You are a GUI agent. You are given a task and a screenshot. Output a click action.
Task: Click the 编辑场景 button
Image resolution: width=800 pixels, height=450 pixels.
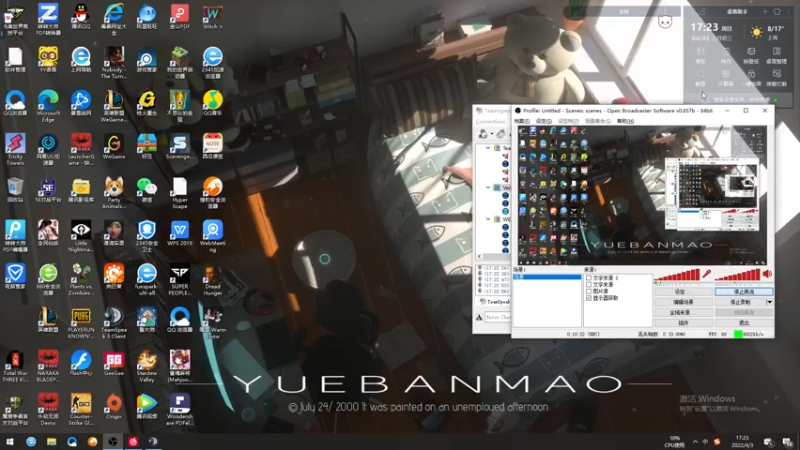coord(683,302)
